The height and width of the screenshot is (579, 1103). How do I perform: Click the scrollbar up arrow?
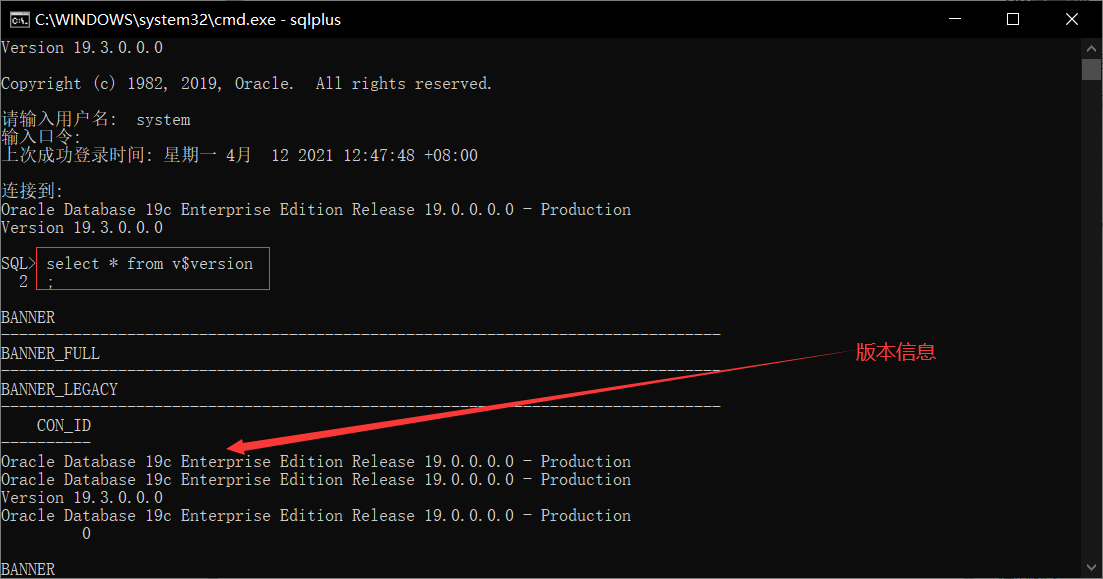[1091, 46]
